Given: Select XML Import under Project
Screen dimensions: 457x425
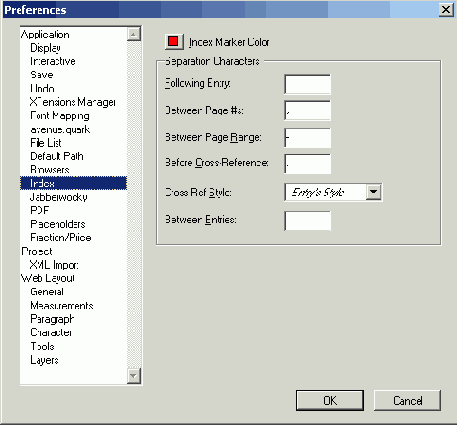Looking at the screenshot, I should pos(54,265).
